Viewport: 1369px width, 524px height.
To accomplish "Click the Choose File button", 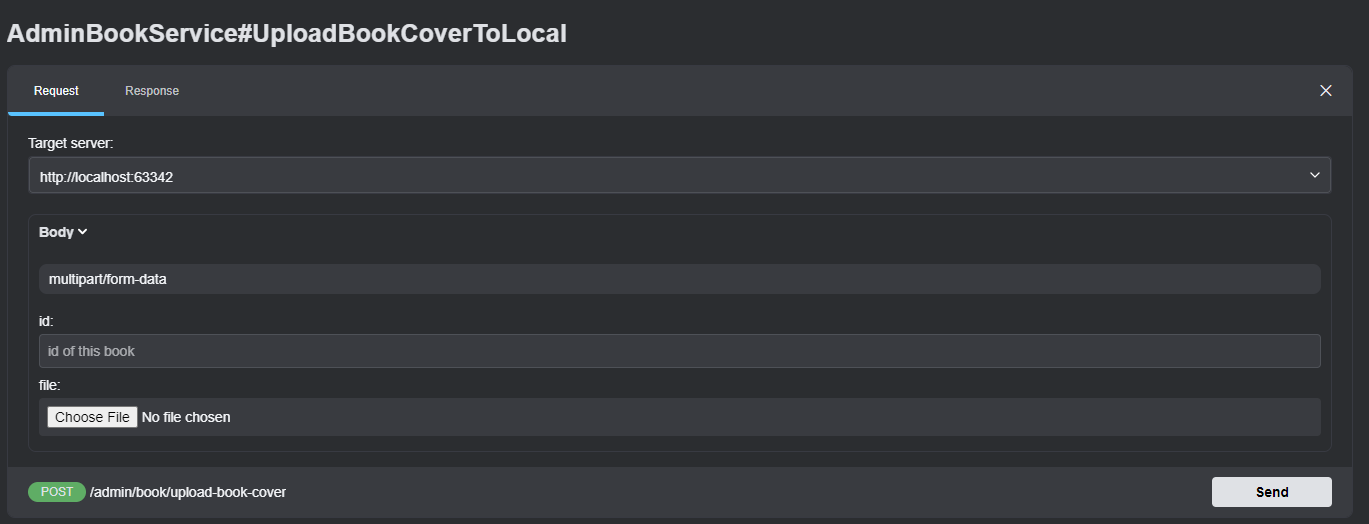I will 92,417.
